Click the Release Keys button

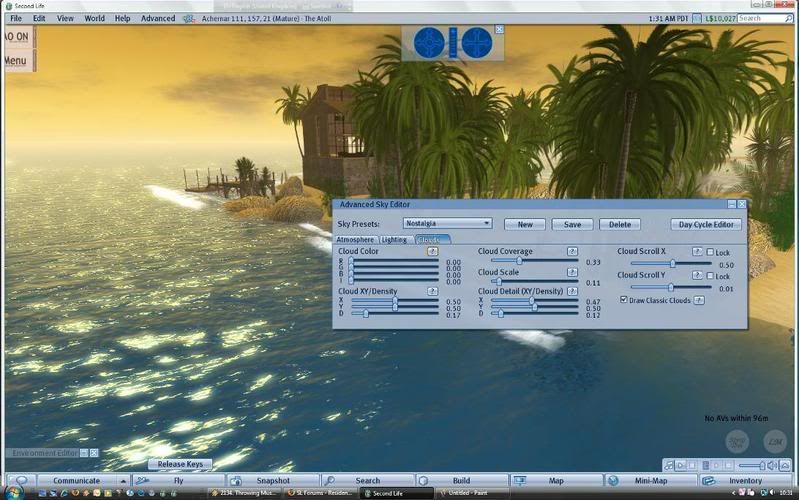(180, 464)
